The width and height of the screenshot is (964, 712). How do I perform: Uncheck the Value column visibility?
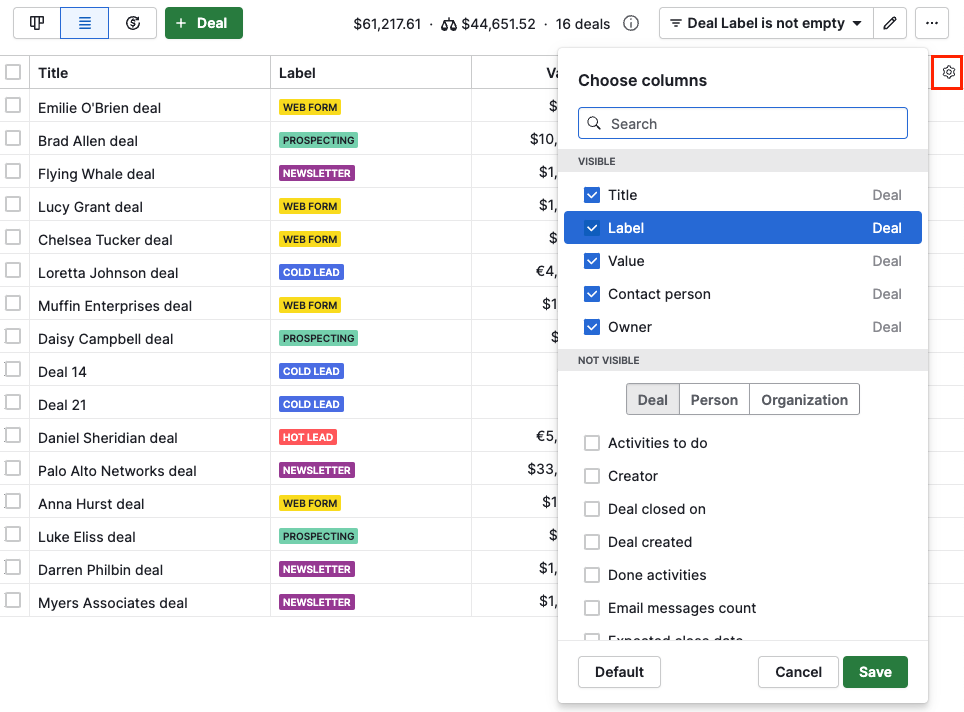[x=592, y=260]
